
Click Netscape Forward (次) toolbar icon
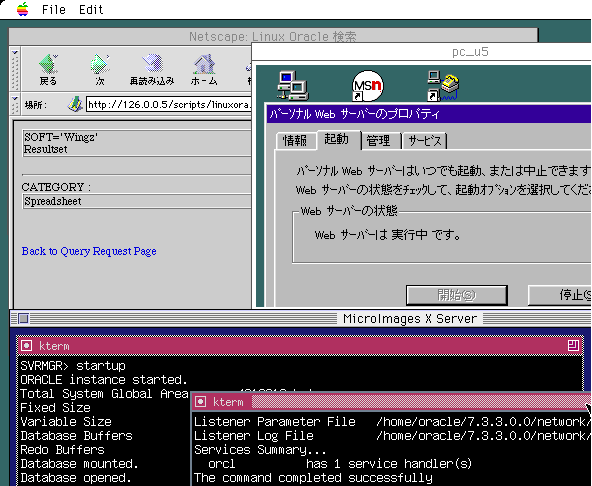coord(100,69)
